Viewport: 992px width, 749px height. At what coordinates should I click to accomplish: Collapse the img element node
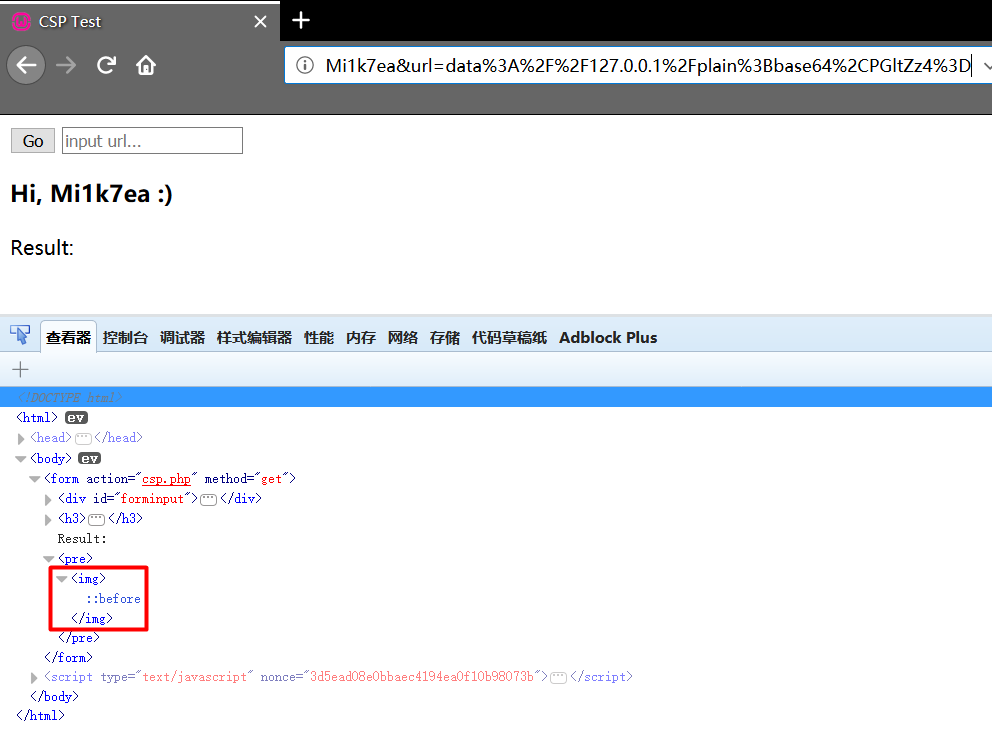pos(61,579)
